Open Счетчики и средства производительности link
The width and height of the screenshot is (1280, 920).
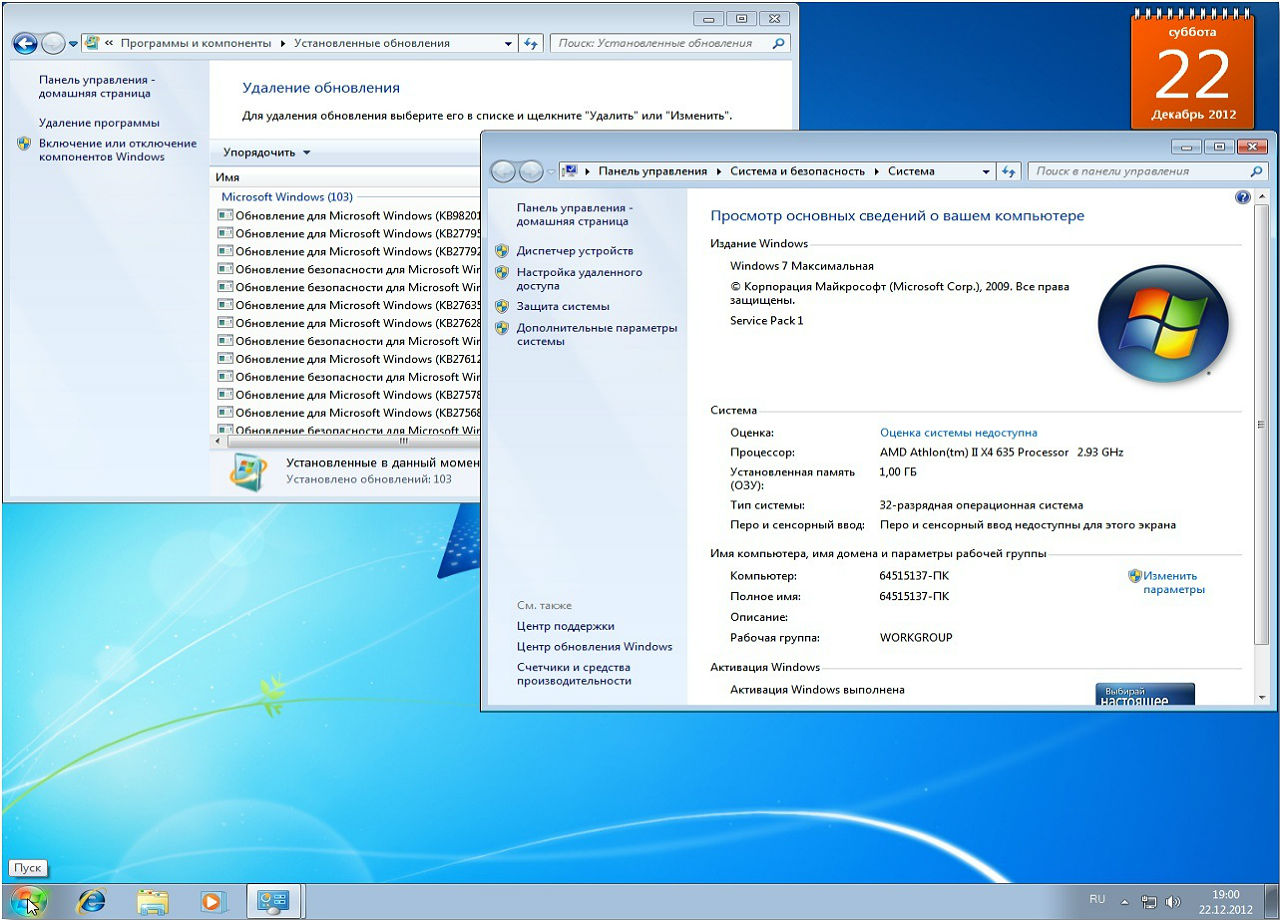pos(574,674)
